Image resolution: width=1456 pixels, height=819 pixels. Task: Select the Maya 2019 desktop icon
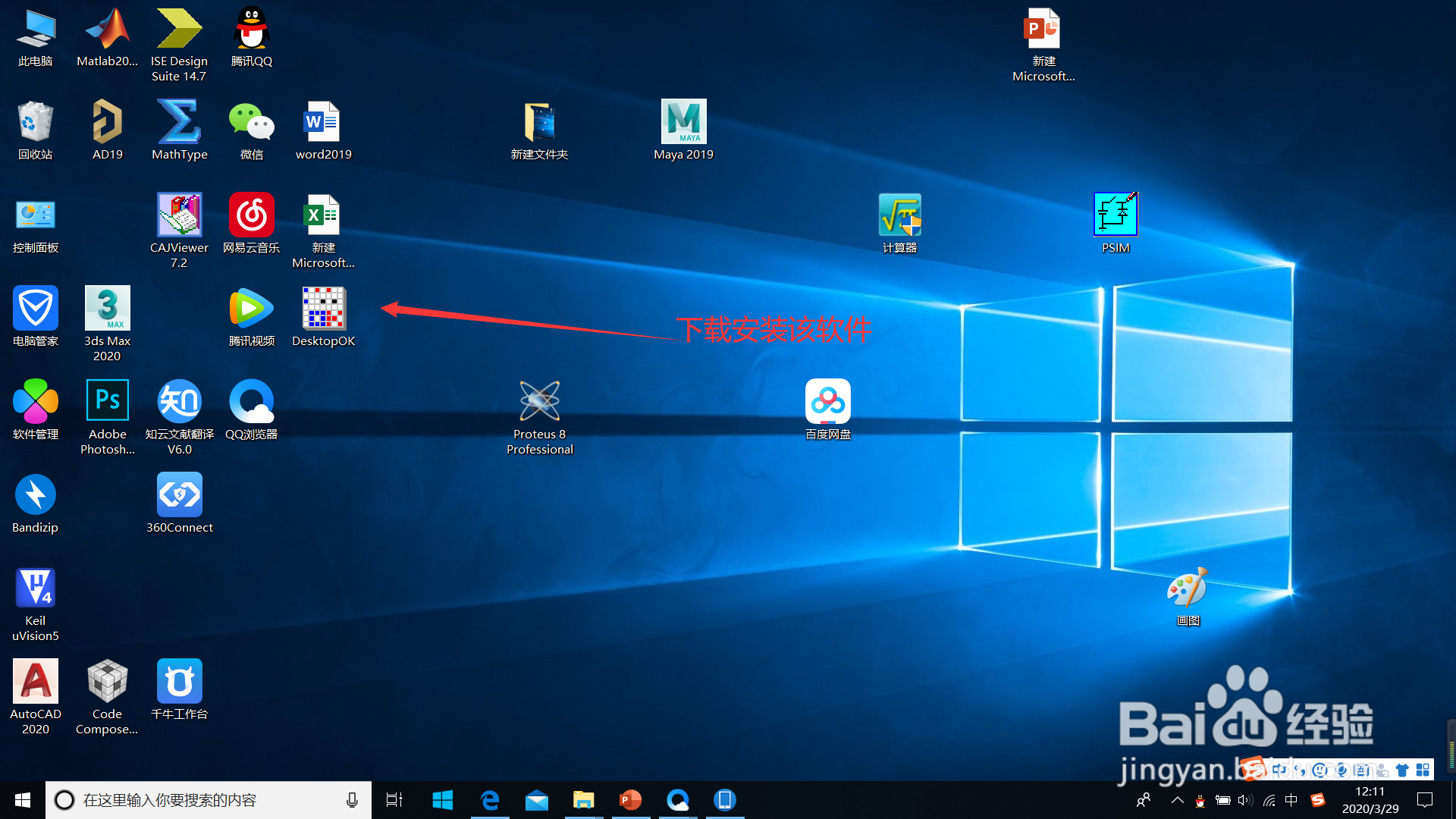[683, 123]
